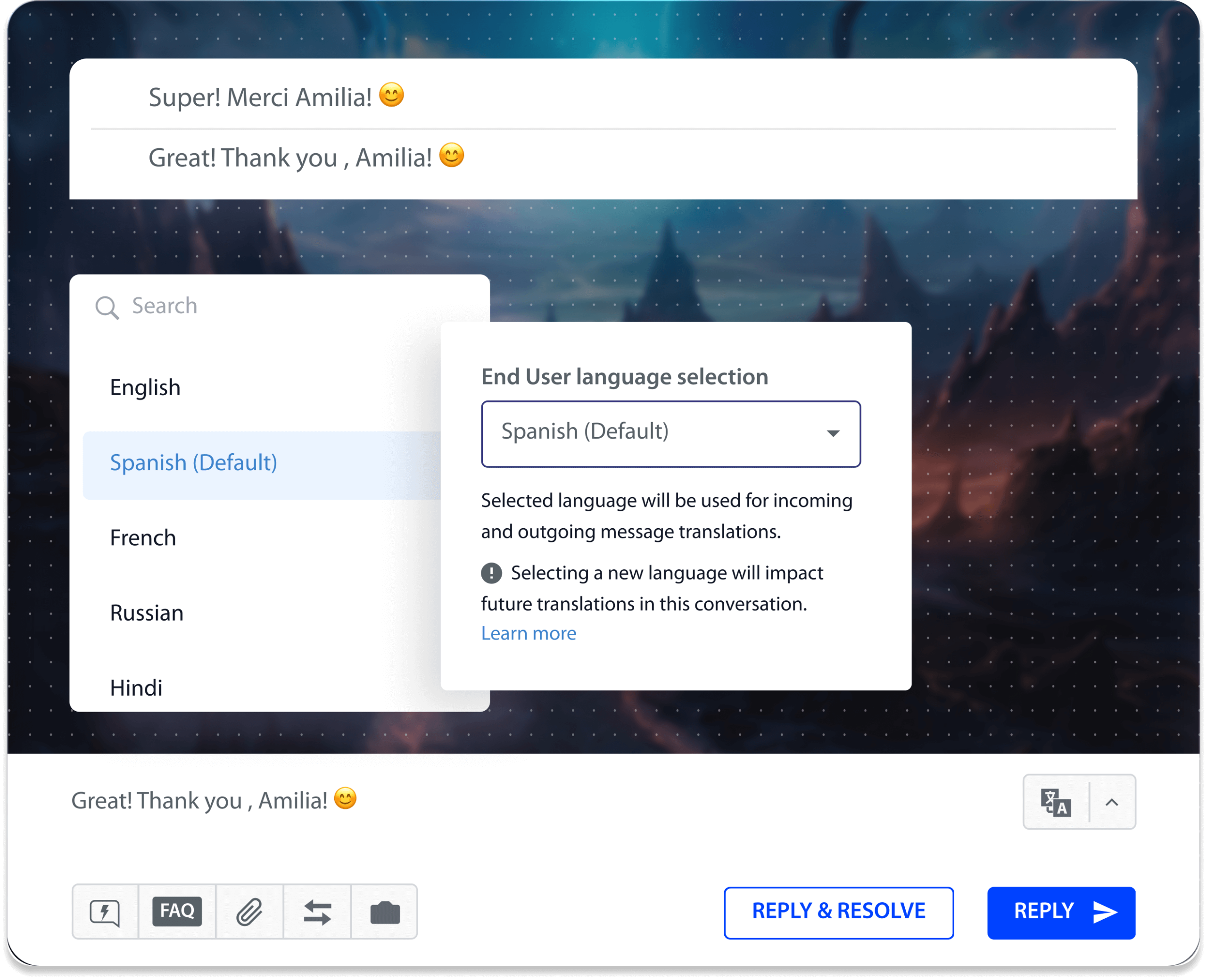Image resolution: width=1207 pixels, height=980 pixels.
Task: Expand the translate options chevron
Action: (x=1112, y=802)
